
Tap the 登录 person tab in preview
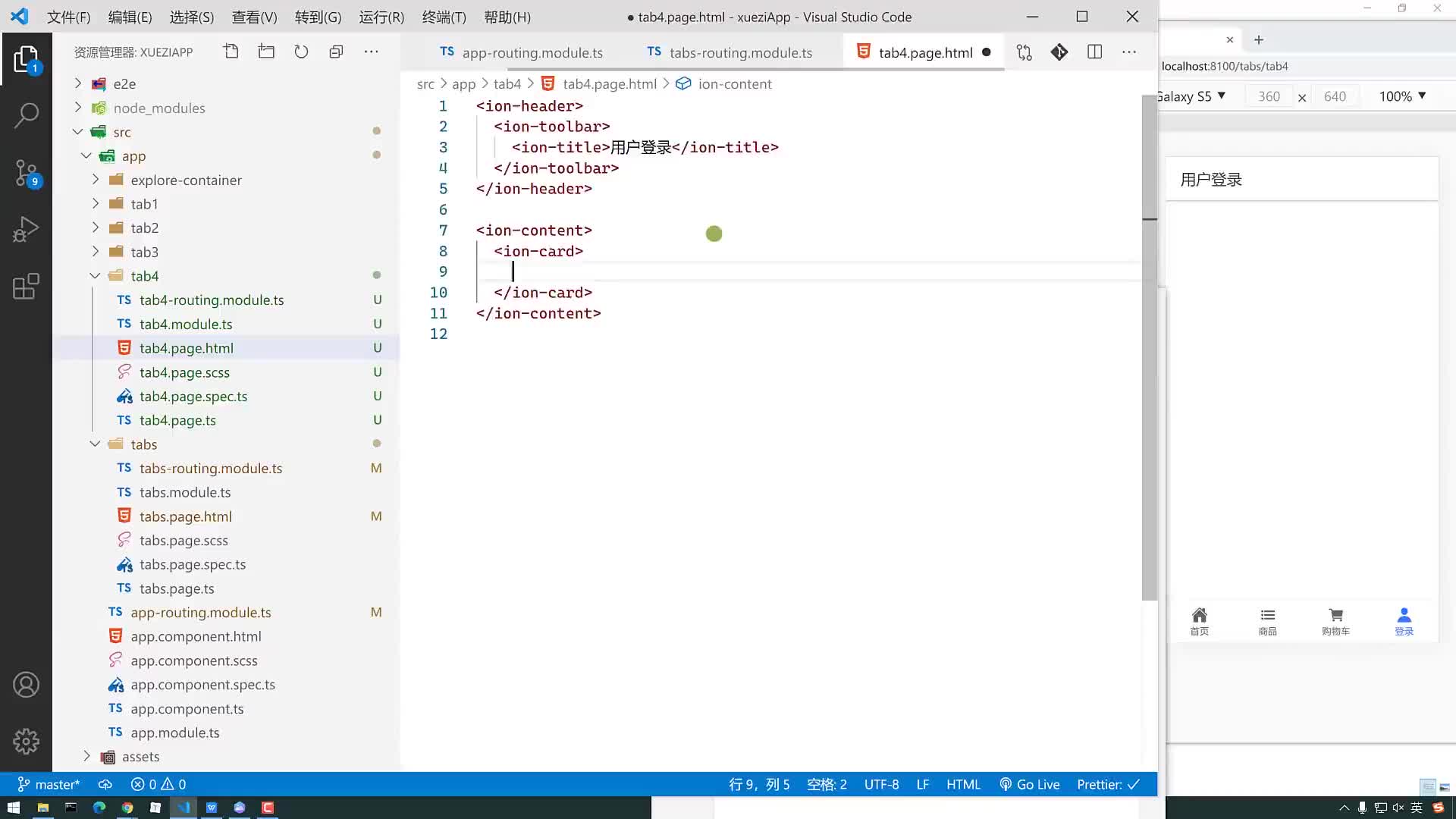pos(1404,621)
